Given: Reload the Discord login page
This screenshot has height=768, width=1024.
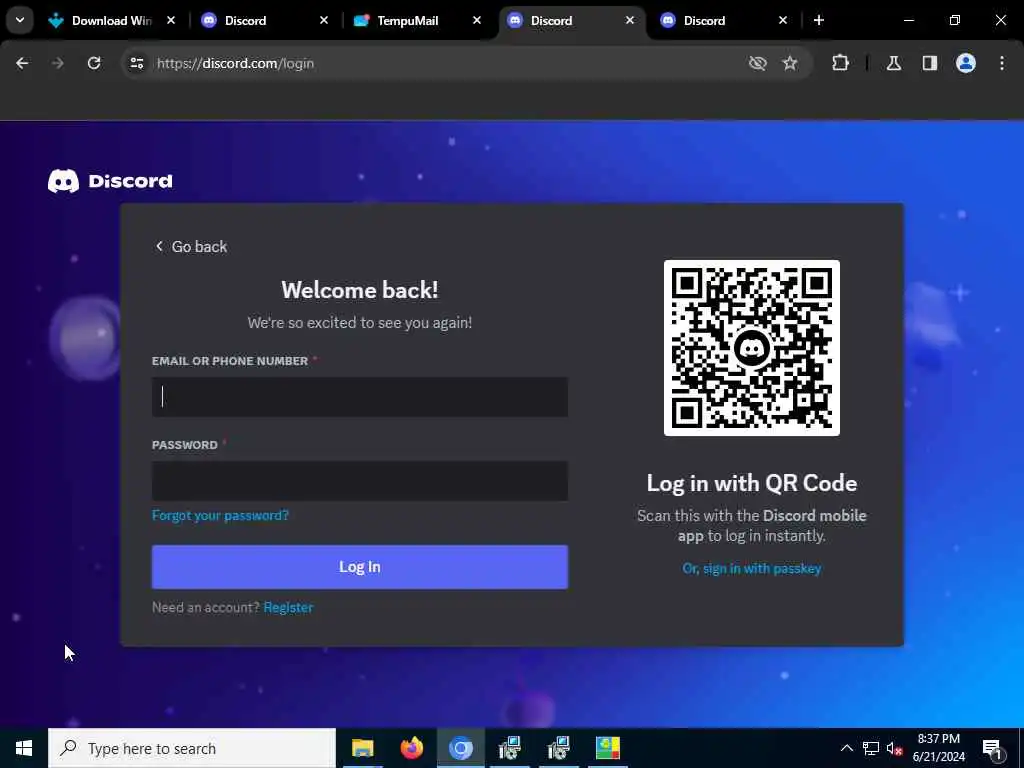Looking at the screenshot, I should (x=94, y=63).
